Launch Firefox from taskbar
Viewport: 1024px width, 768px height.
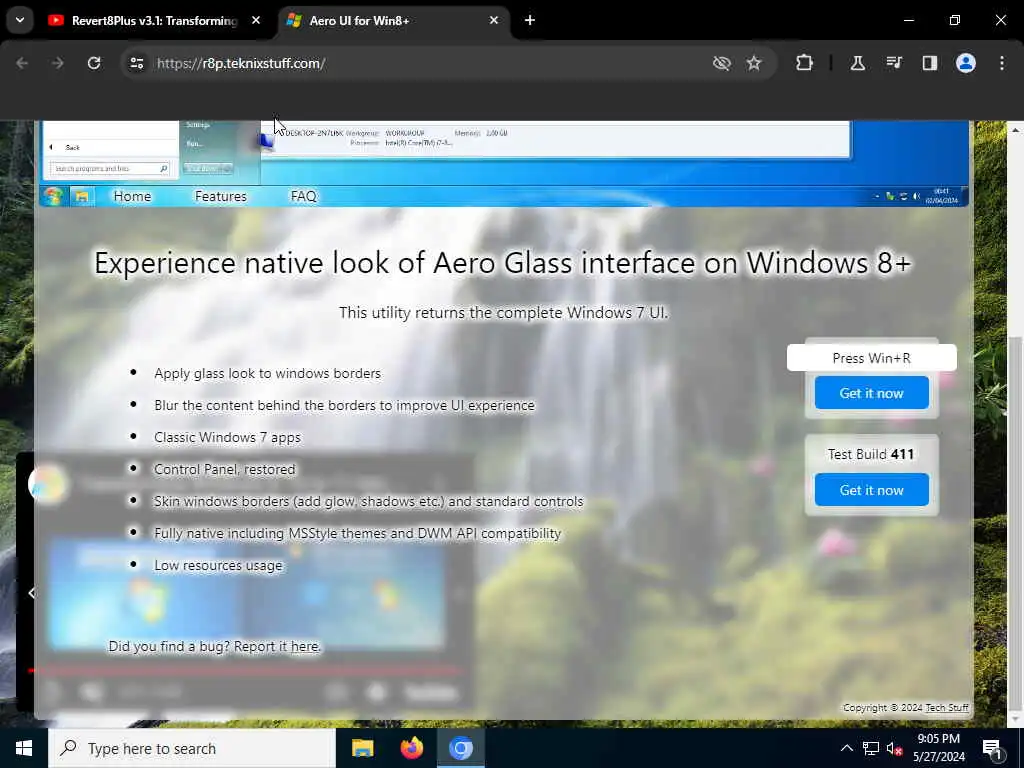click(411, 748)
